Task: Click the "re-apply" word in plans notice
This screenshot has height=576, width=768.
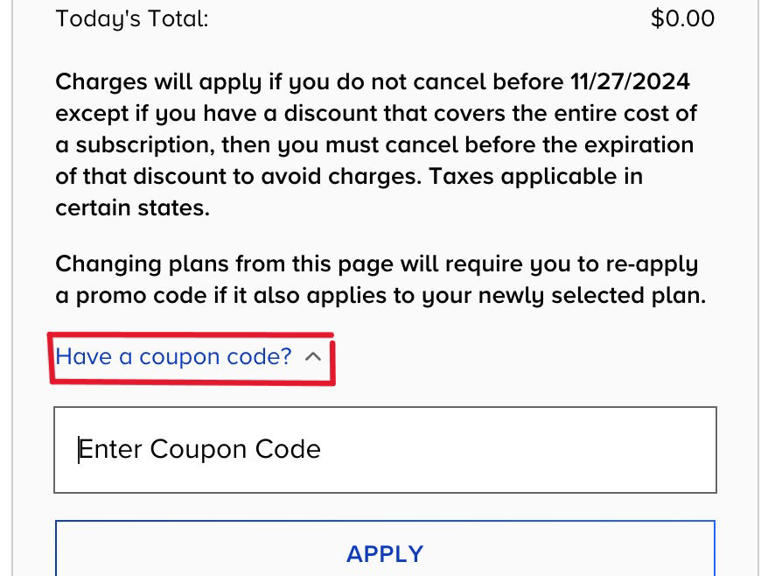Action: click(651, 265)
